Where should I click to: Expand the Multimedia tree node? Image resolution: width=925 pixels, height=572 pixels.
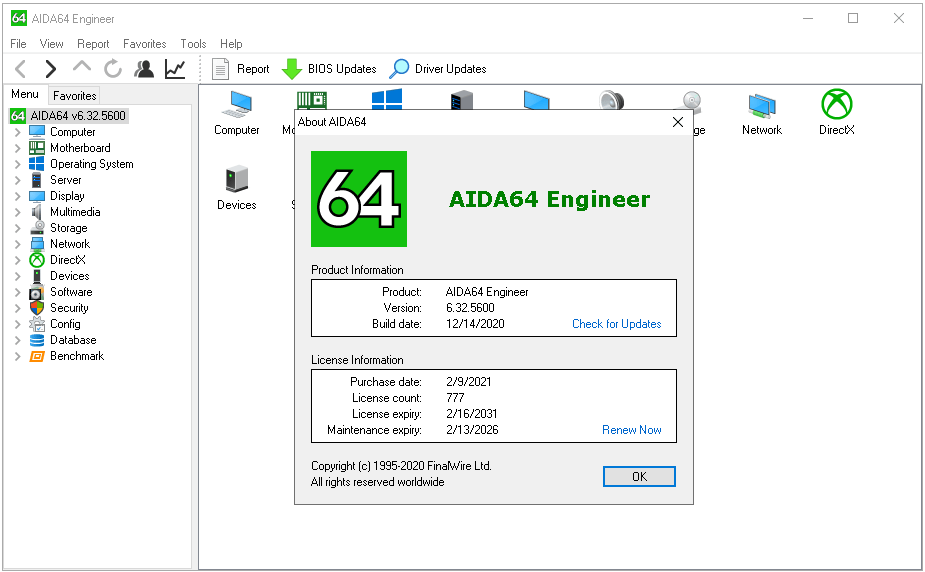[17, 212]
